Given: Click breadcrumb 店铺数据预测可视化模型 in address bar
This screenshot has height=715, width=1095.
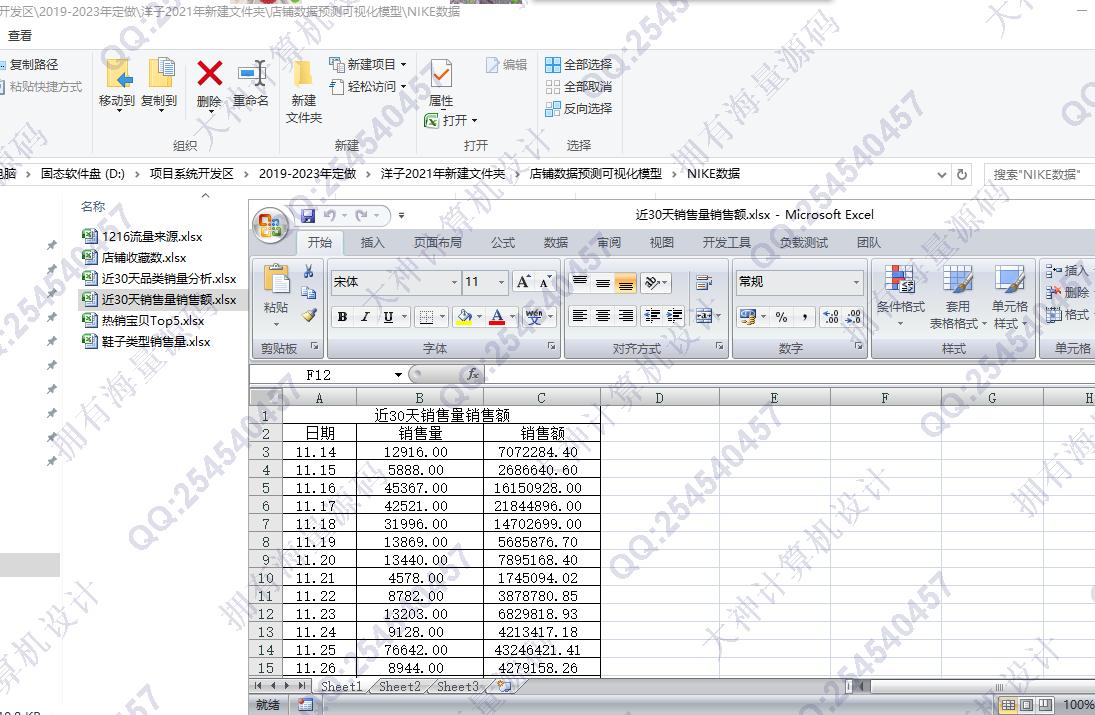Looking at the screenshot, I should coord(596,174).
